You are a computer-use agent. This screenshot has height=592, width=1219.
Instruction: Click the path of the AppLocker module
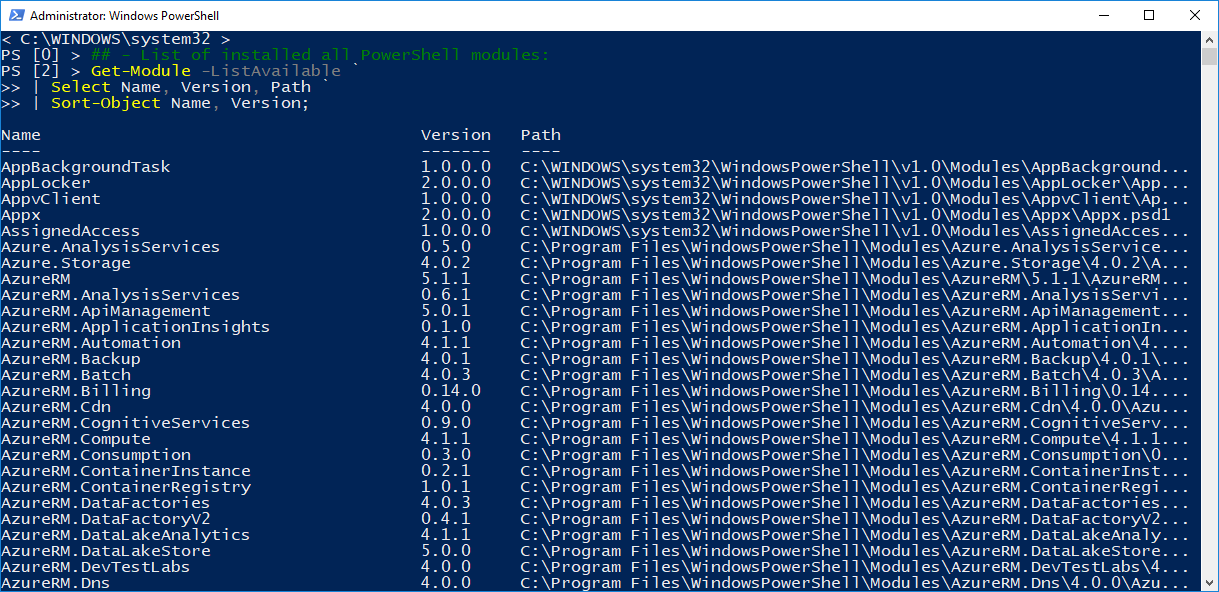(x=856, y=183)
